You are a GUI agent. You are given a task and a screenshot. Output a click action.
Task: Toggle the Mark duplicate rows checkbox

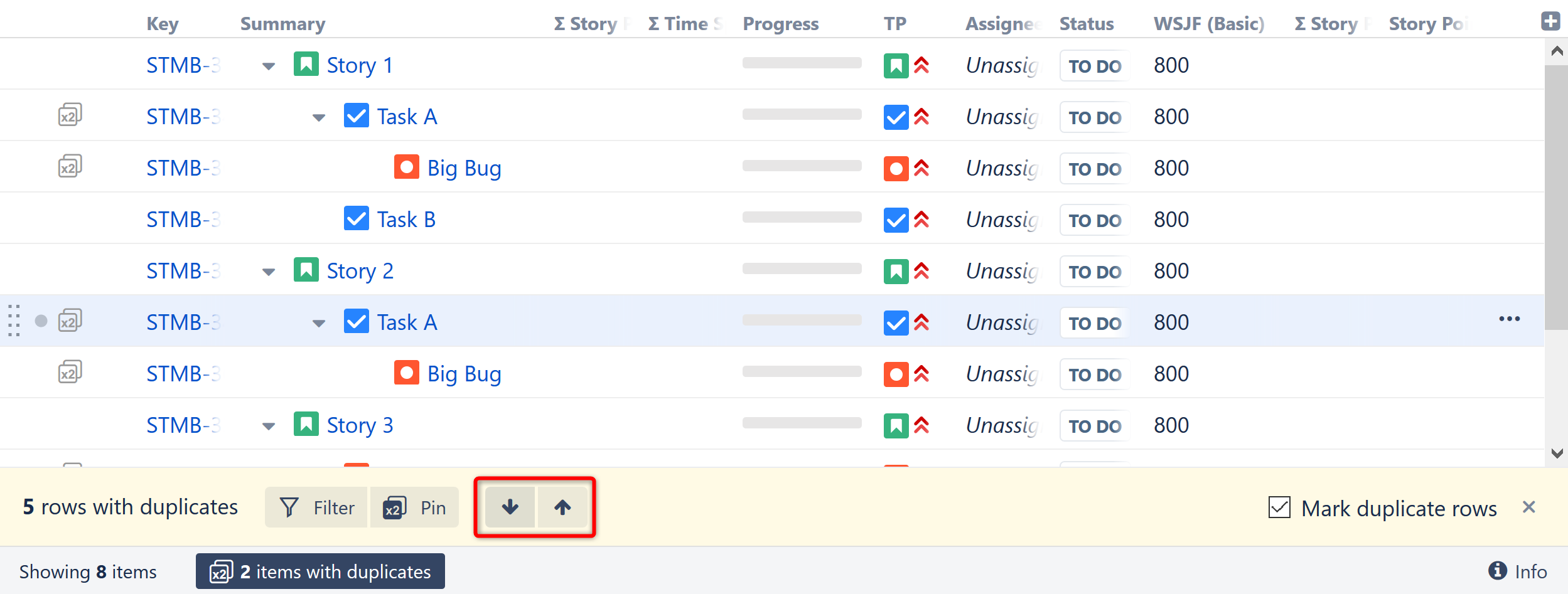pos(1279,507)
